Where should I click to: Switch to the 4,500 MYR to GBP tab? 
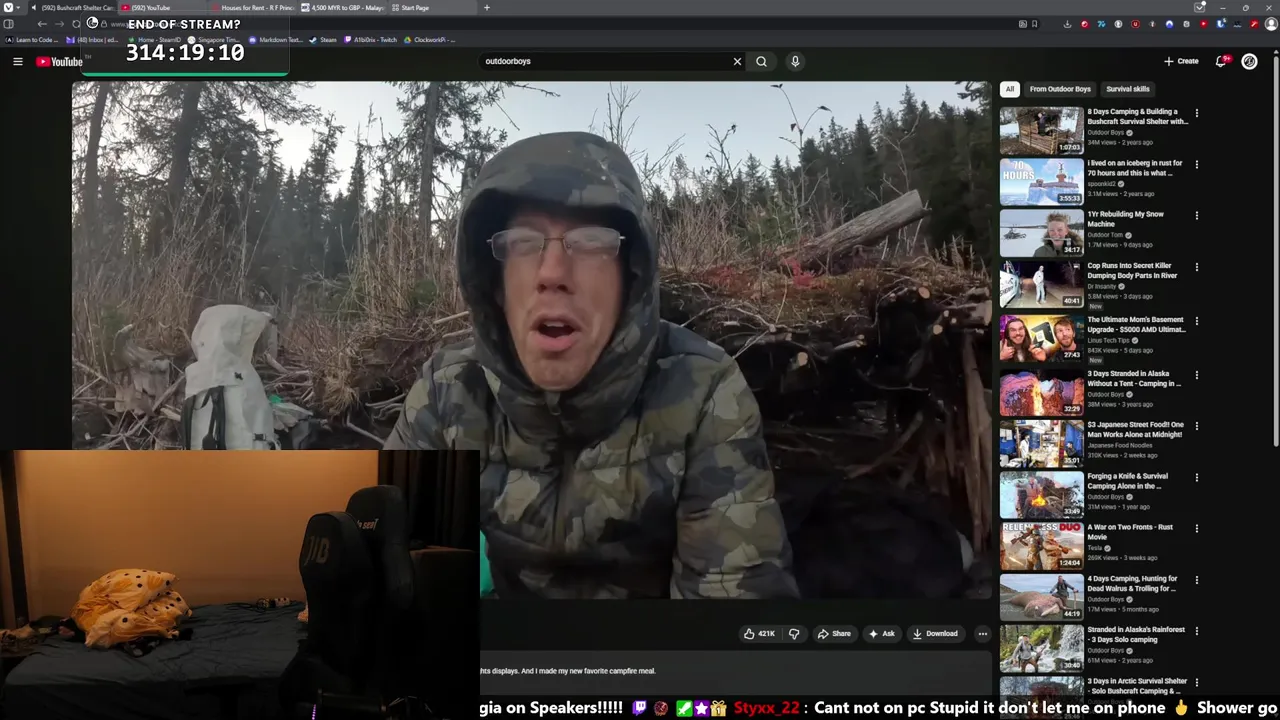point(344,8)
